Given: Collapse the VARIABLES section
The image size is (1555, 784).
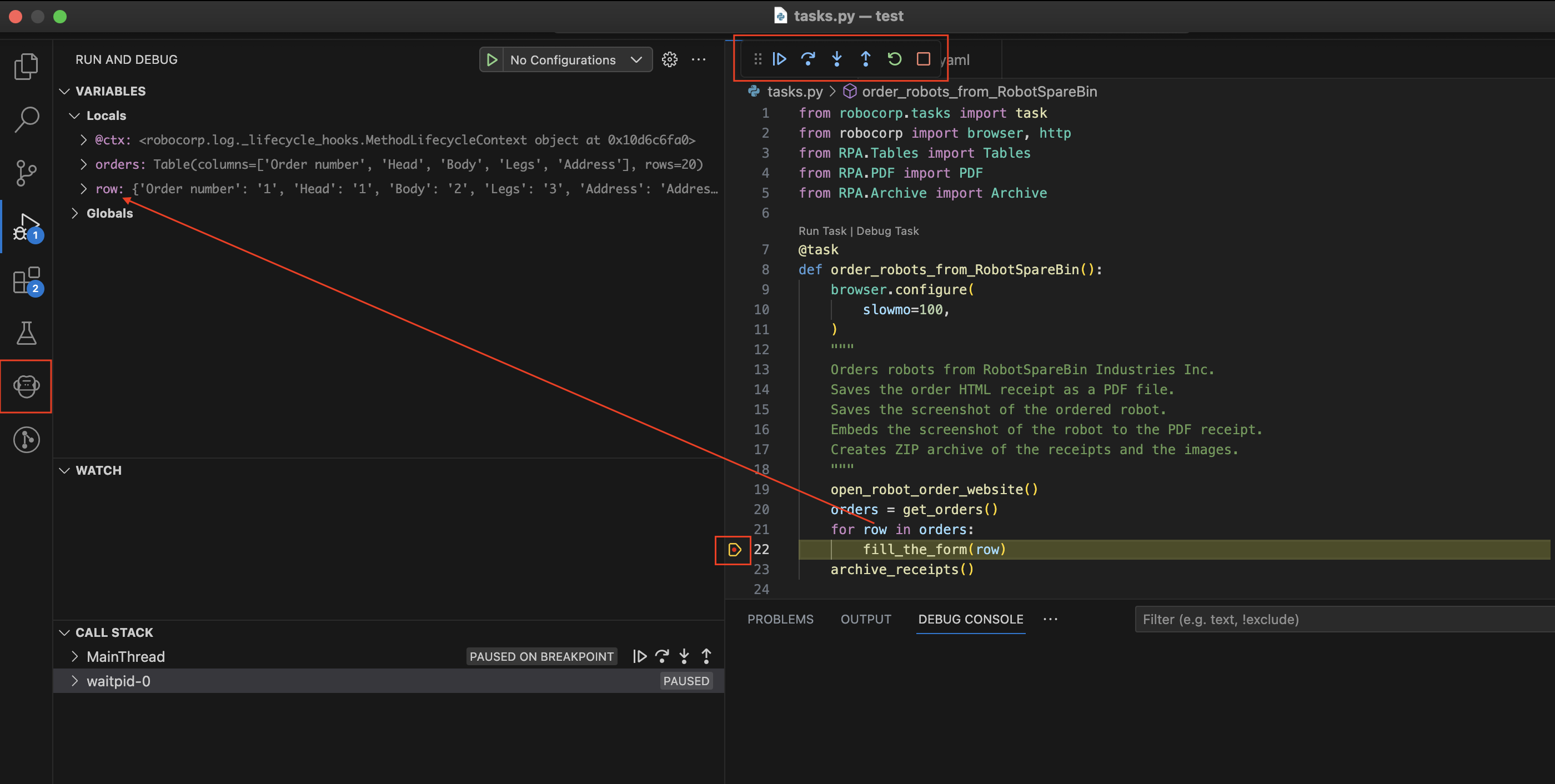Looking at the screenshot, I should pos(64,91).
